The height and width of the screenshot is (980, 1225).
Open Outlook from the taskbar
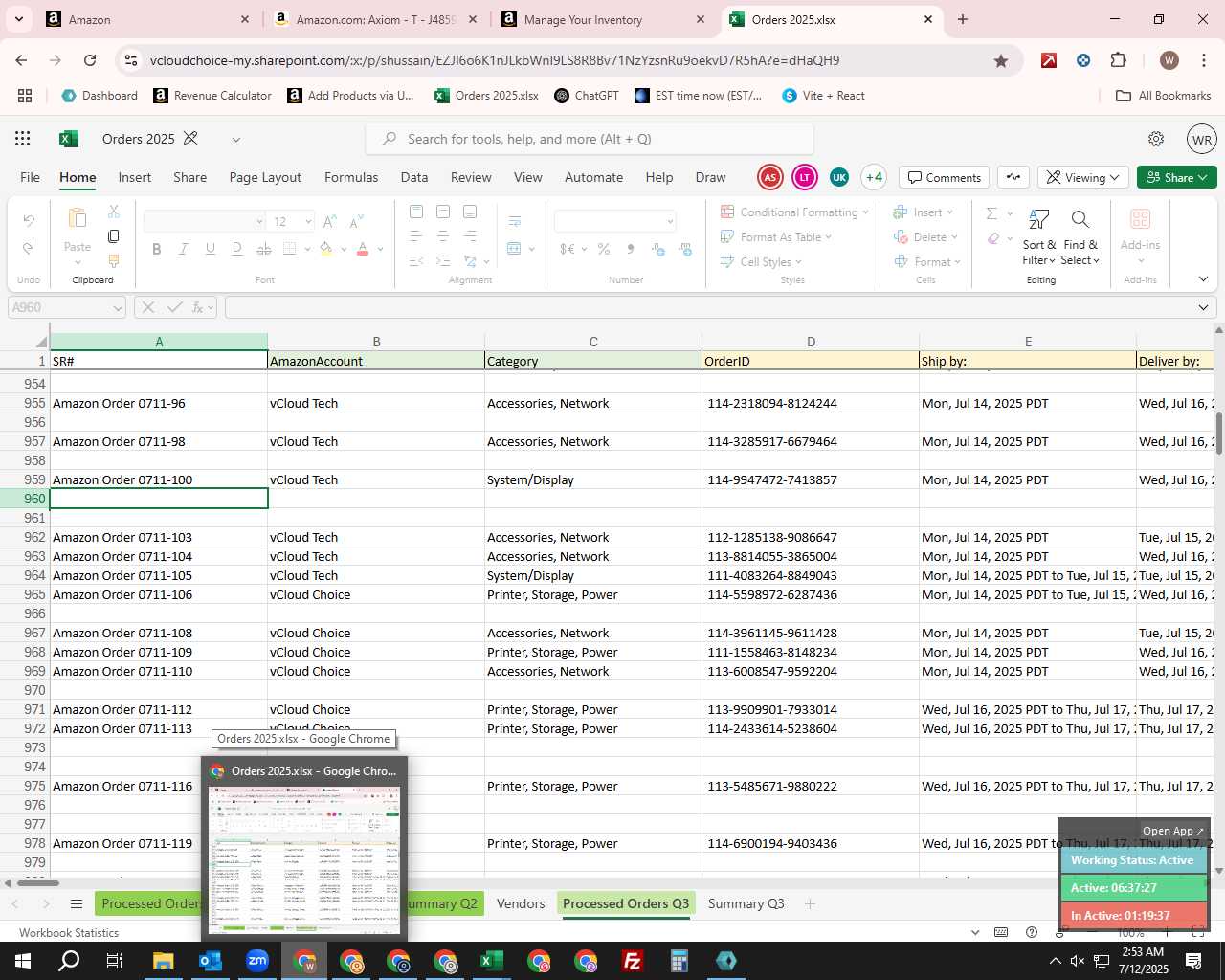click(211, 961)
